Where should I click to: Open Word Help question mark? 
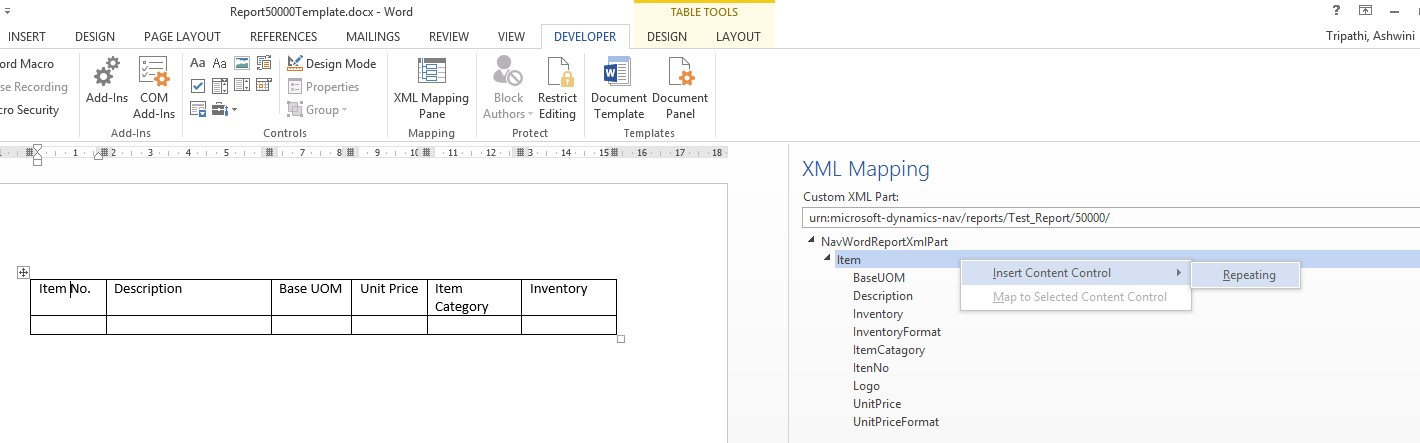[1336, 11]
